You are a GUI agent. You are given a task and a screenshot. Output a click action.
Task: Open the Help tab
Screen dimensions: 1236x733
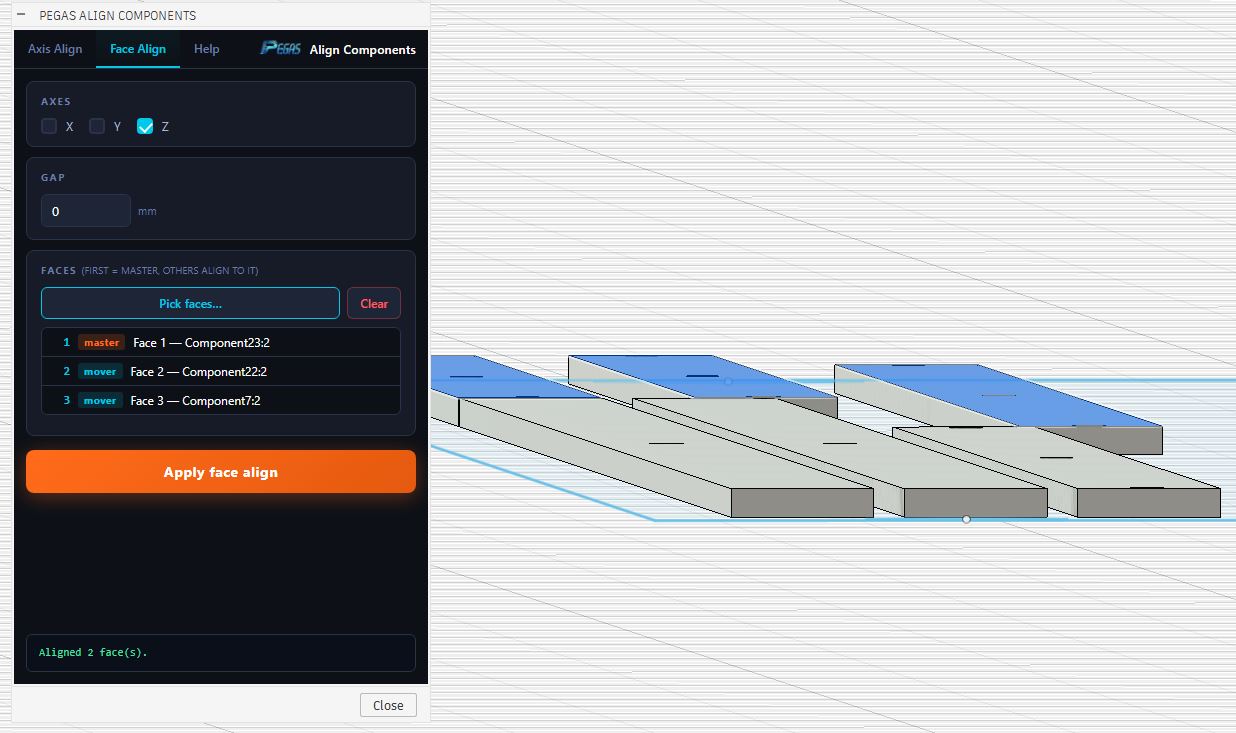click(x=207, y=49)
